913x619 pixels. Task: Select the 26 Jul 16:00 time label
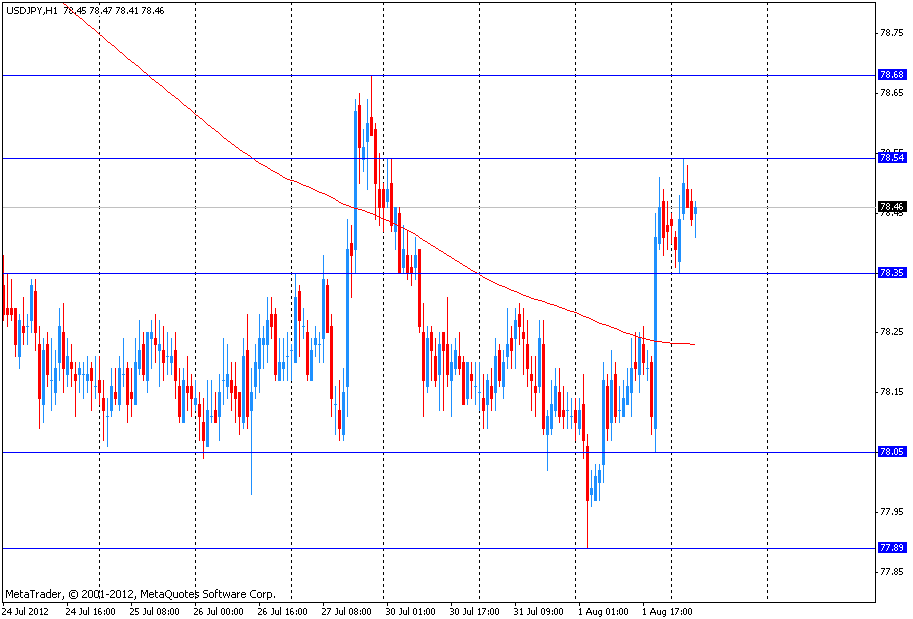[282, 610]
